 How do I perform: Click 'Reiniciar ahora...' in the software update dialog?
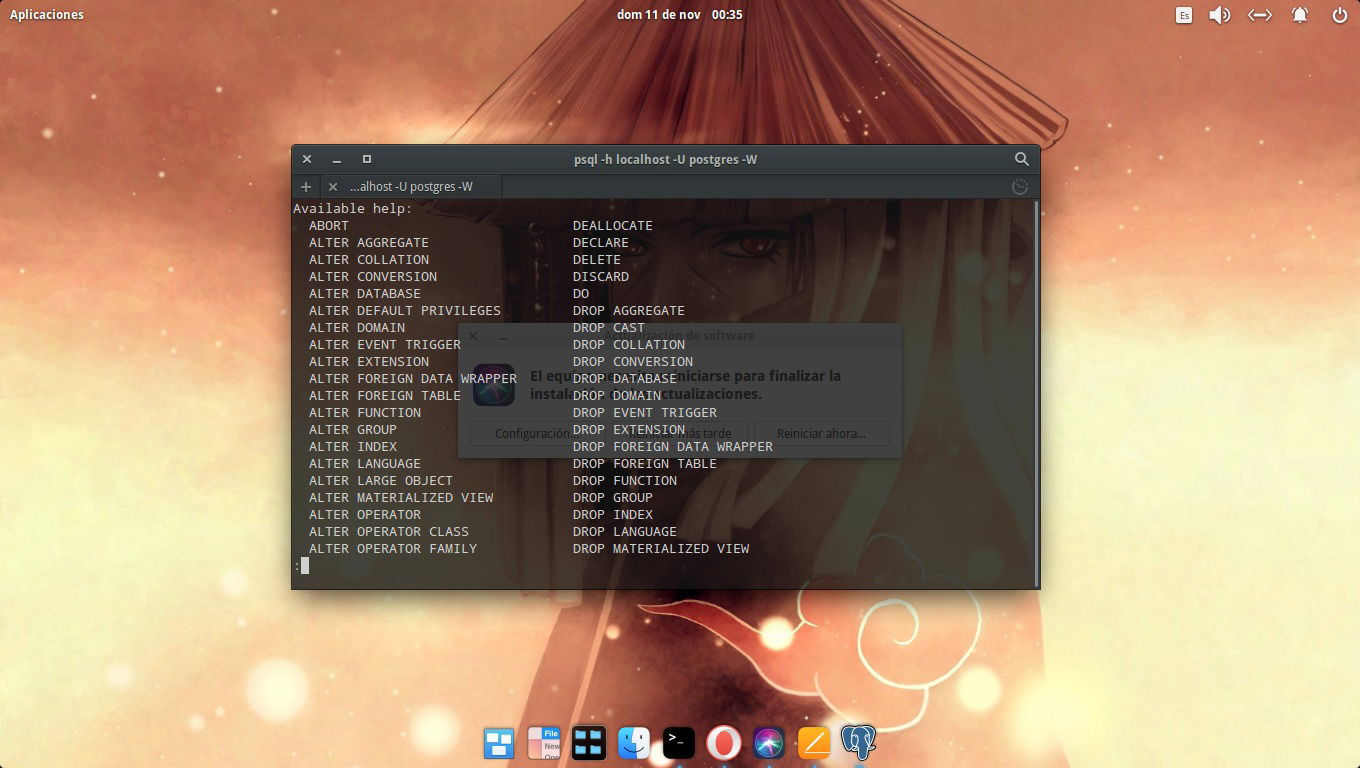821,434
